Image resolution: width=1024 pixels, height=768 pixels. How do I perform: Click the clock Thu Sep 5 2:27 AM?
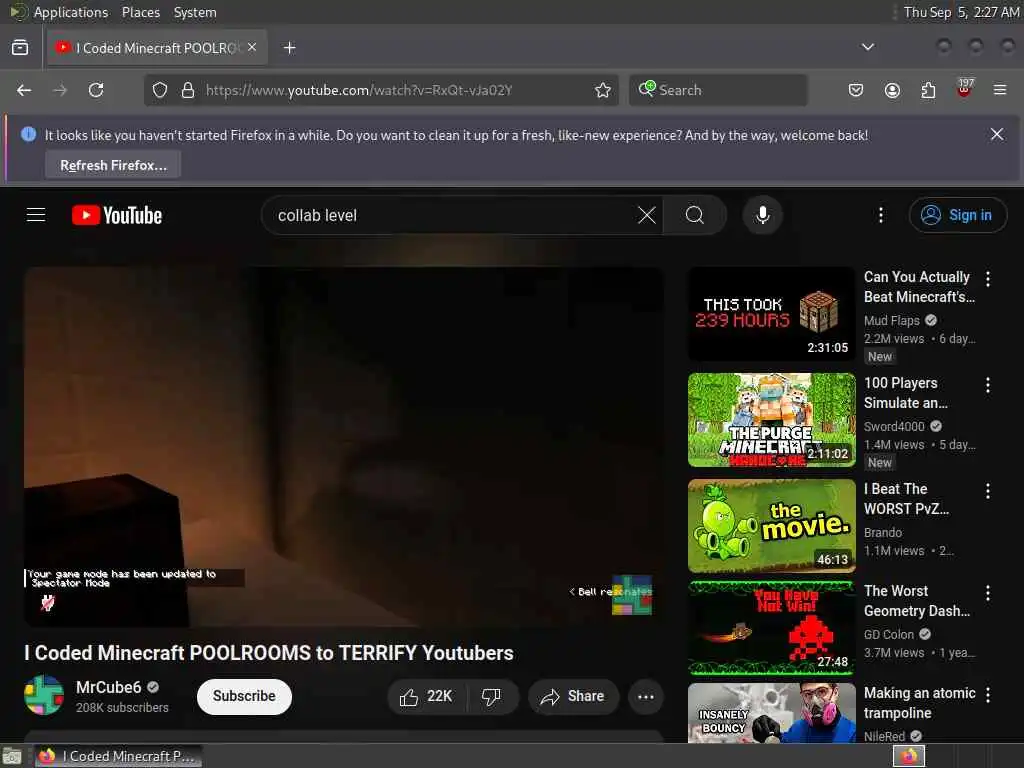(x=961, y=12)
